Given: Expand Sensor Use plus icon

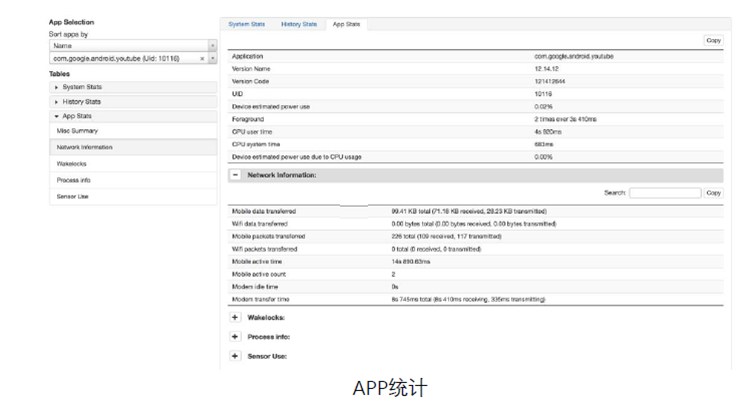Looking at the screenshot, I should [x=235, y=356].
